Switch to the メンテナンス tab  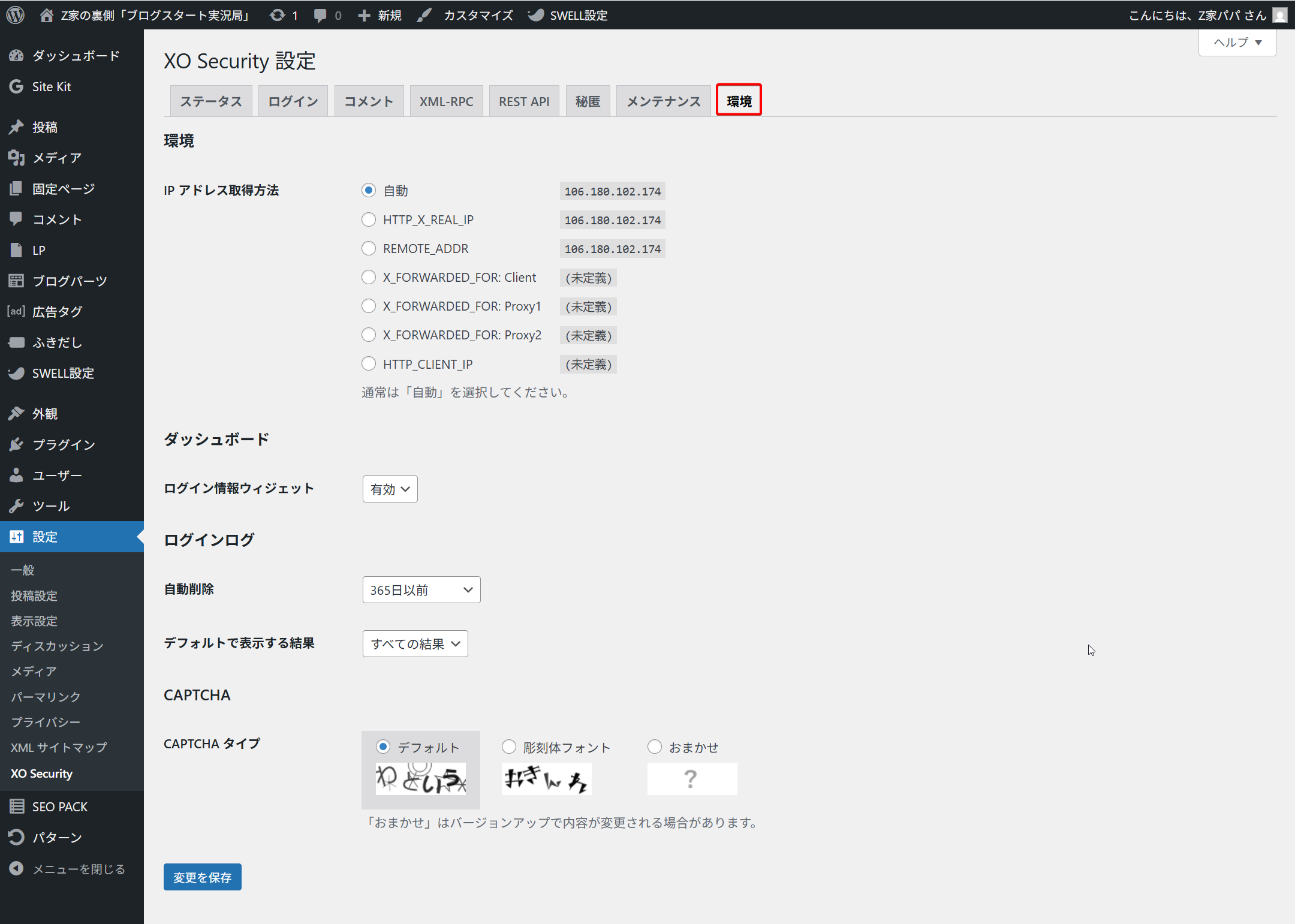point(664,101)
